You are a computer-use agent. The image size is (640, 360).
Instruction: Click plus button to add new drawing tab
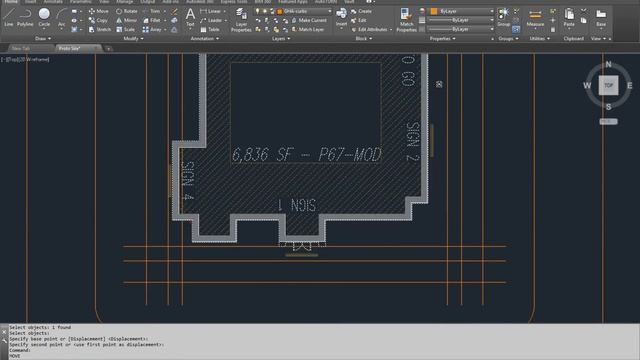pyautogui.click(x=108, y=49)
